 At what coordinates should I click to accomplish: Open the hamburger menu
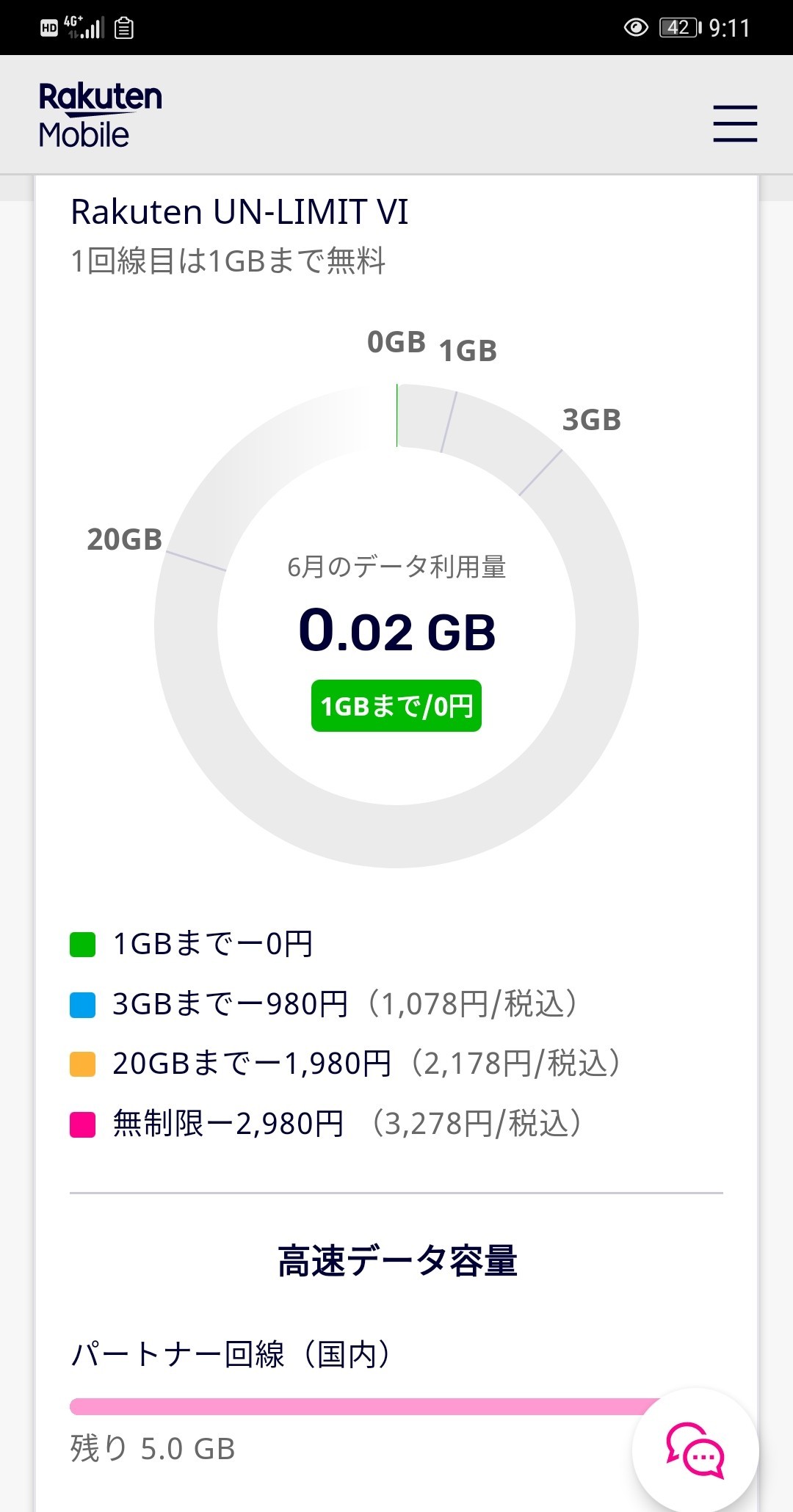pyautogui.click(x=735, y=123)
